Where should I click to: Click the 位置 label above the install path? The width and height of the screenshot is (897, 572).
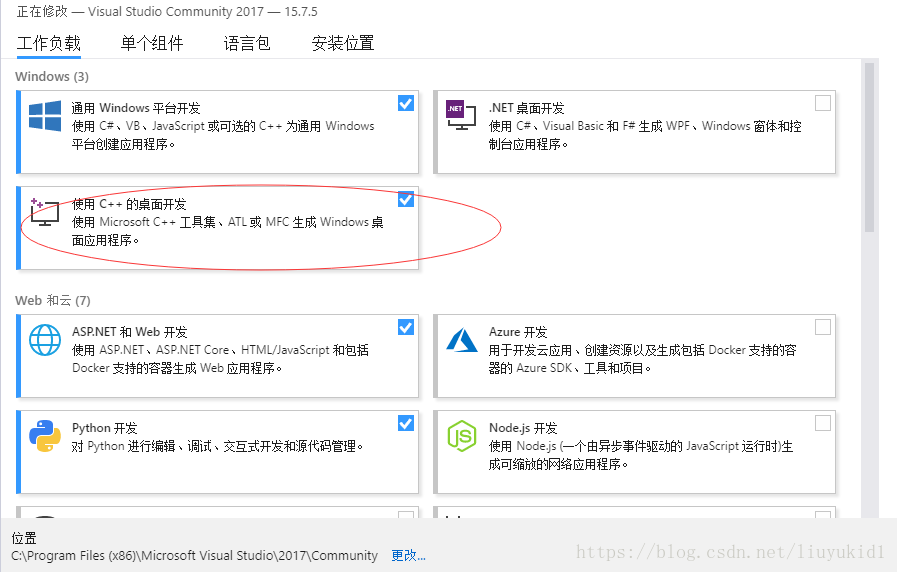23,538
